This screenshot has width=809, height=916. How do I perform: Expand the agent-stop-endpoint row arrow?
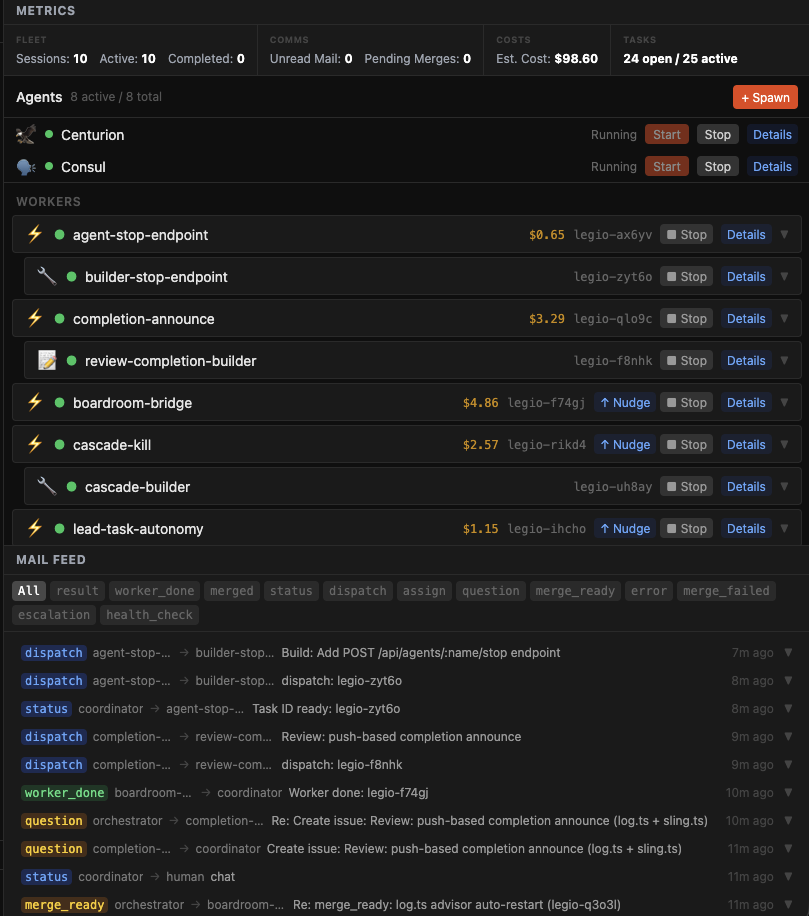pyautogui.click(x=784, y=234)
